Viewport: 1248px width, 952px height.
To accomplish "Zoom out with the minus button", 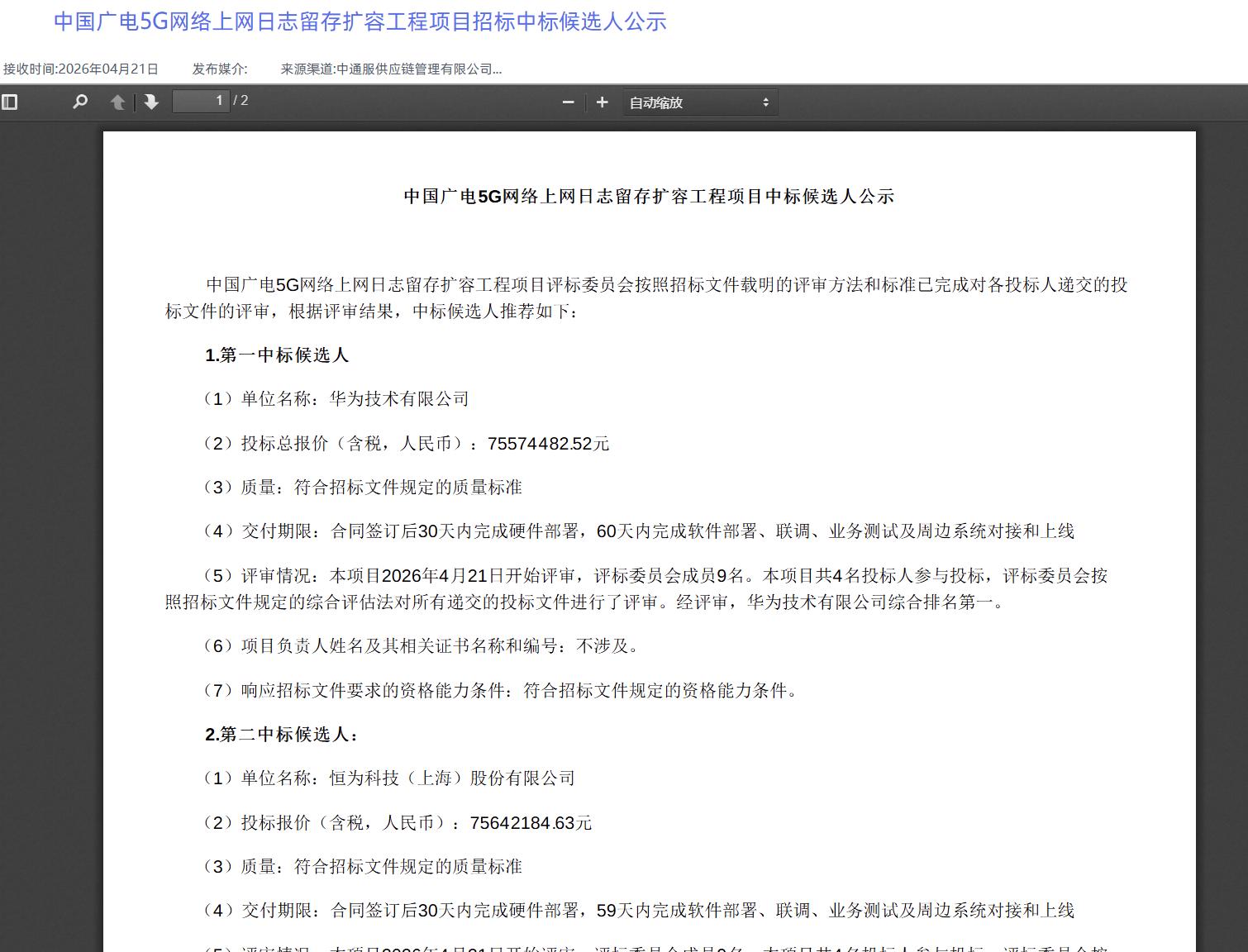I will click(568, 102).
